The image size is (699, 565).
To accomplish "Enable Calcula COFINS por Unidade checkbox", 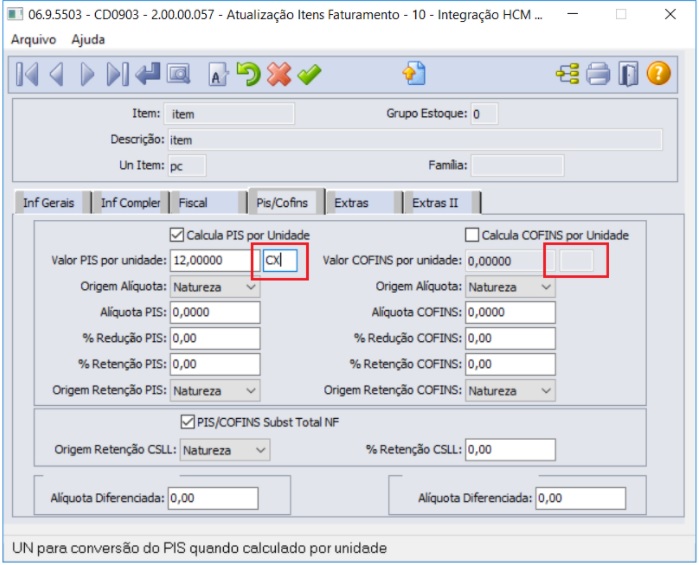I will (x=472, y=235).
